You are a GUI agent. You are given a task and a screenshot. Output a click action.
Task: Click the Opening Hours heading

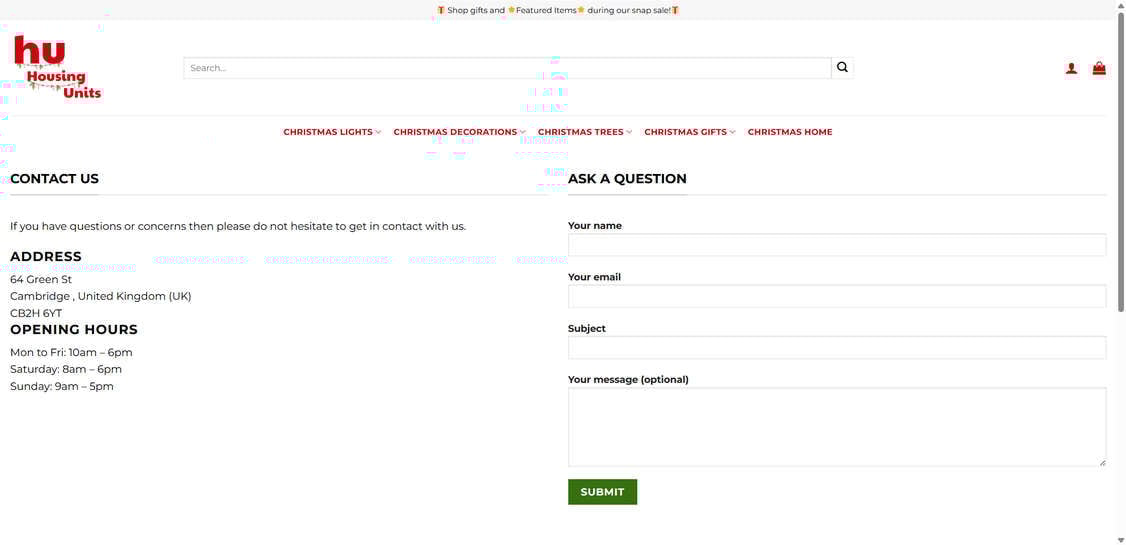pyautogui.click(x=74, y=330)
